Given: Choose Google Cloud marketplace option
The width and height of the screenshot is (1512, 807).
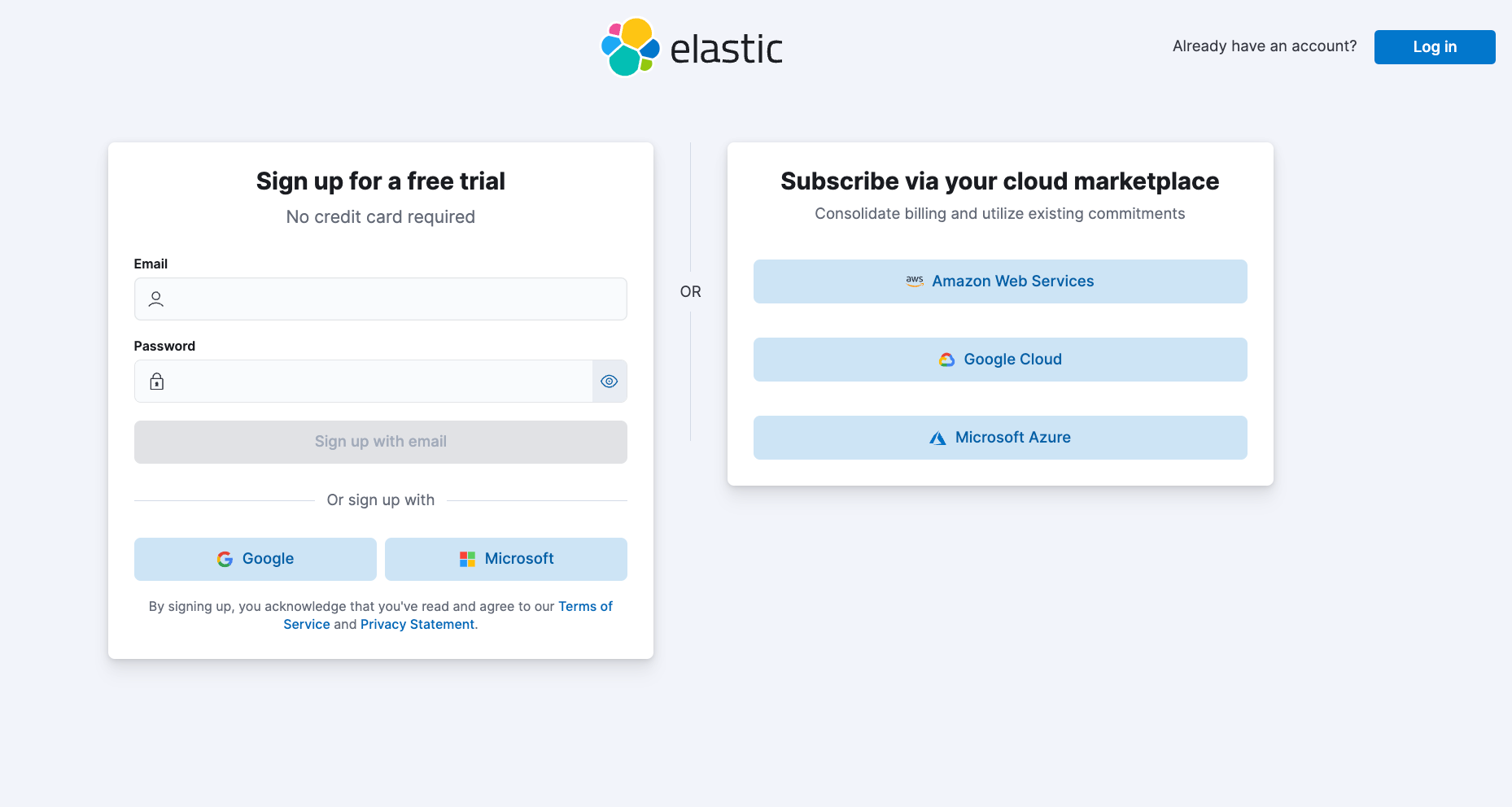Looking at the screenshot, I should pyautogui.click(x=1000, y=360).
